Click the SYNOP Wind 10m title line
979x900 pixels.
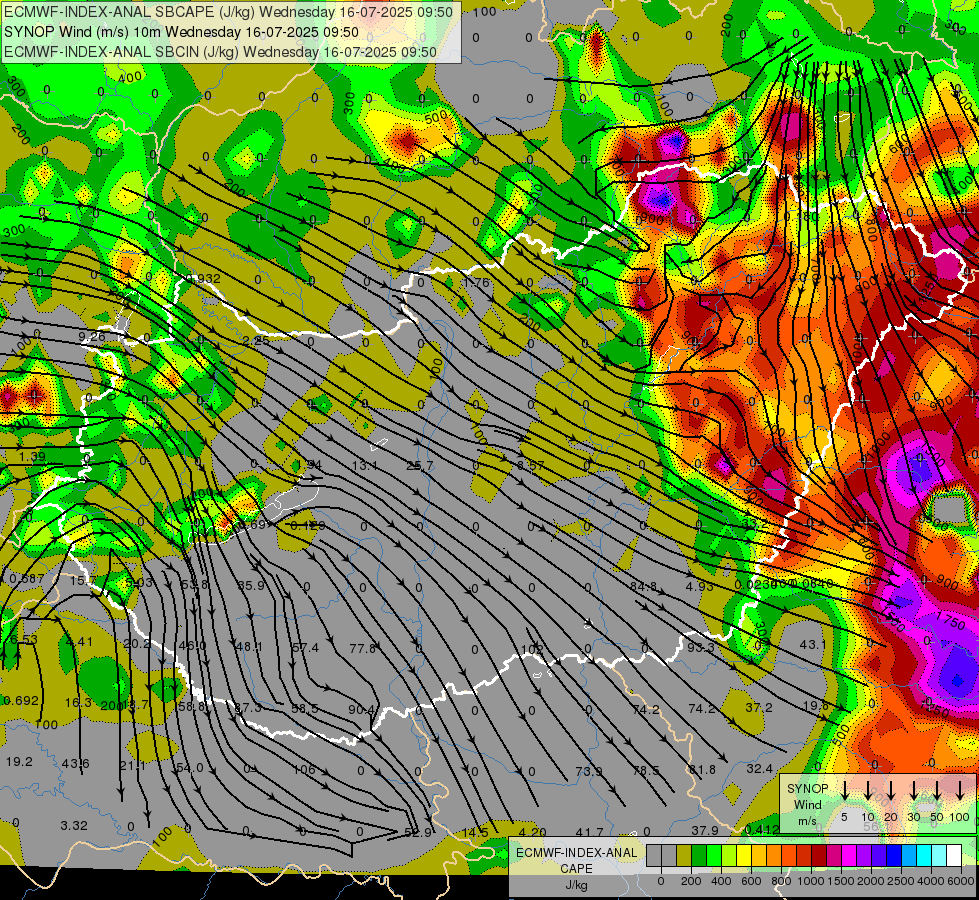[181, 32]
